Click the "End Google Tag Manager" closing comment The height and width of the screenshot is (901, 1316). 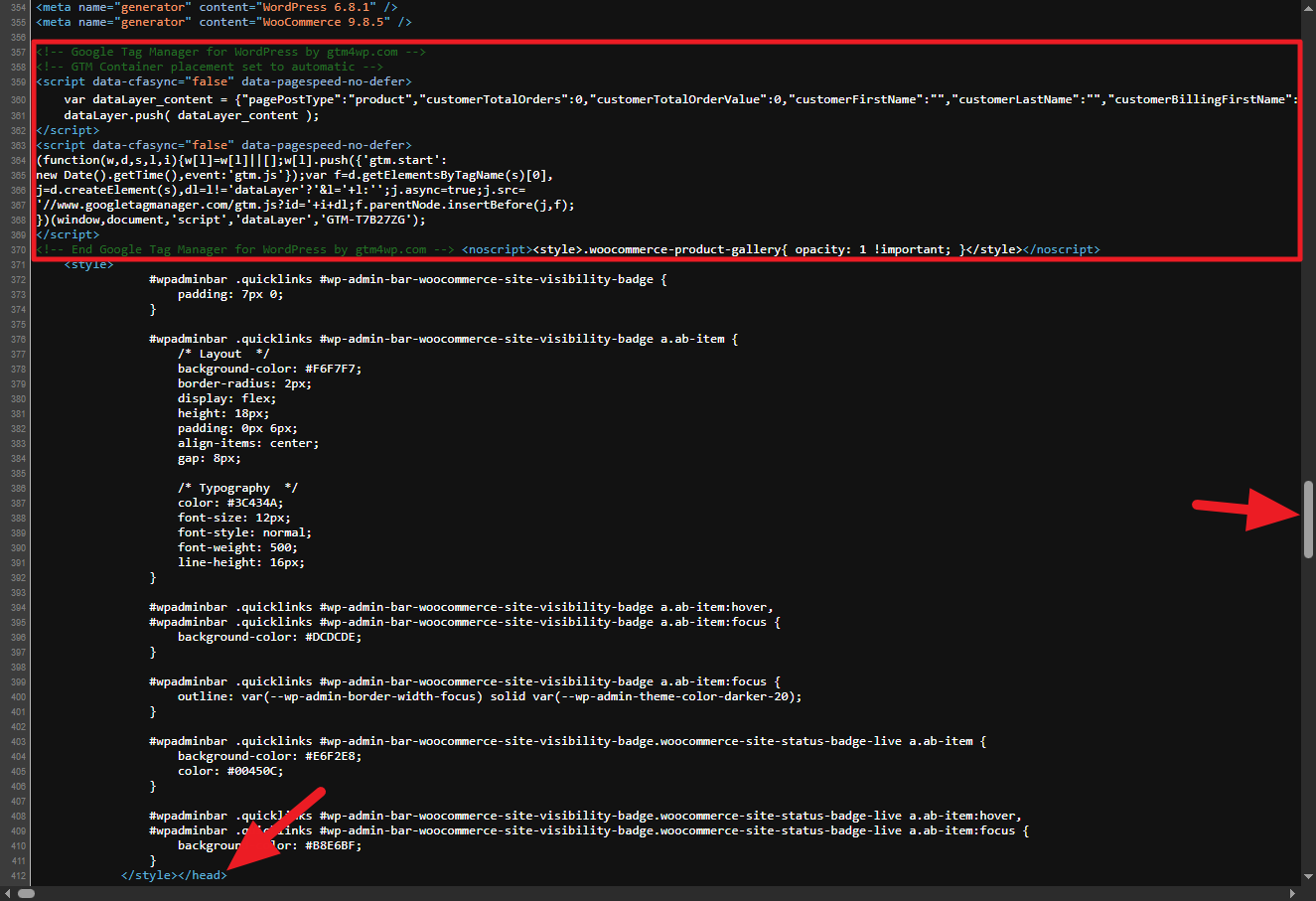(245, 249)
